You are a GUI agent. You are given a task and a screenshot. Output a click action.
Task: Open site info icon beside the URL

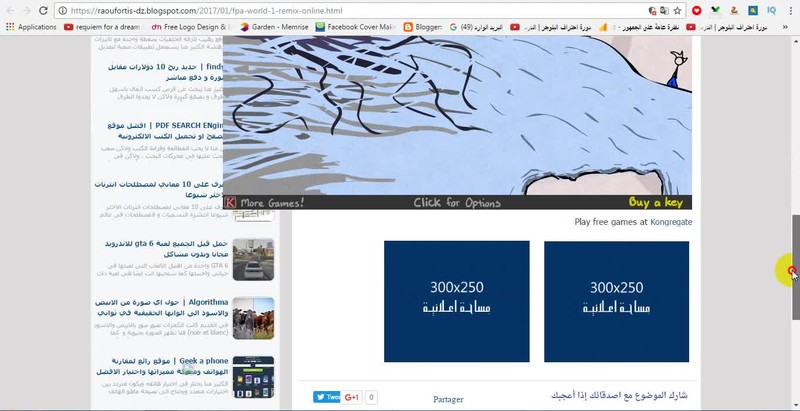tap(63, 11)
